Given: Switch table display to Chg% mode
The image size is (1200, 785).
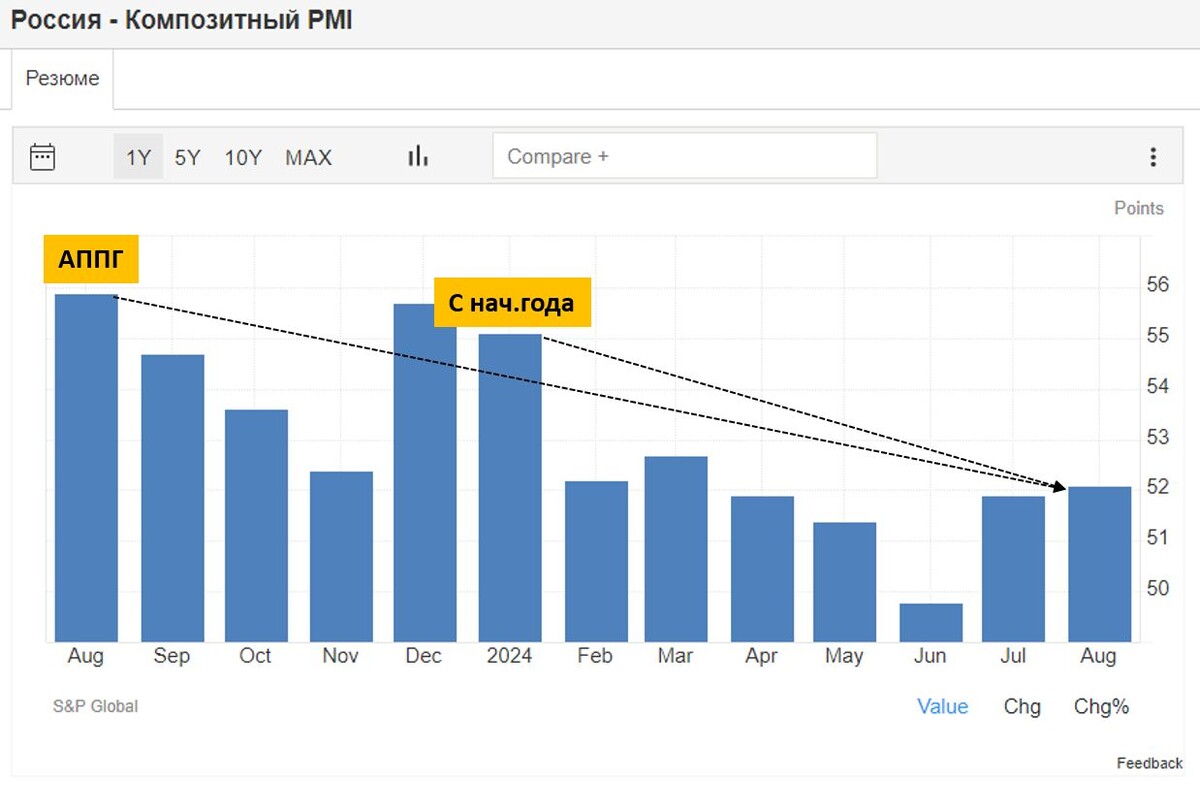Looking at the screenshot, I should pyautogui.click(x=1101, y=706).
